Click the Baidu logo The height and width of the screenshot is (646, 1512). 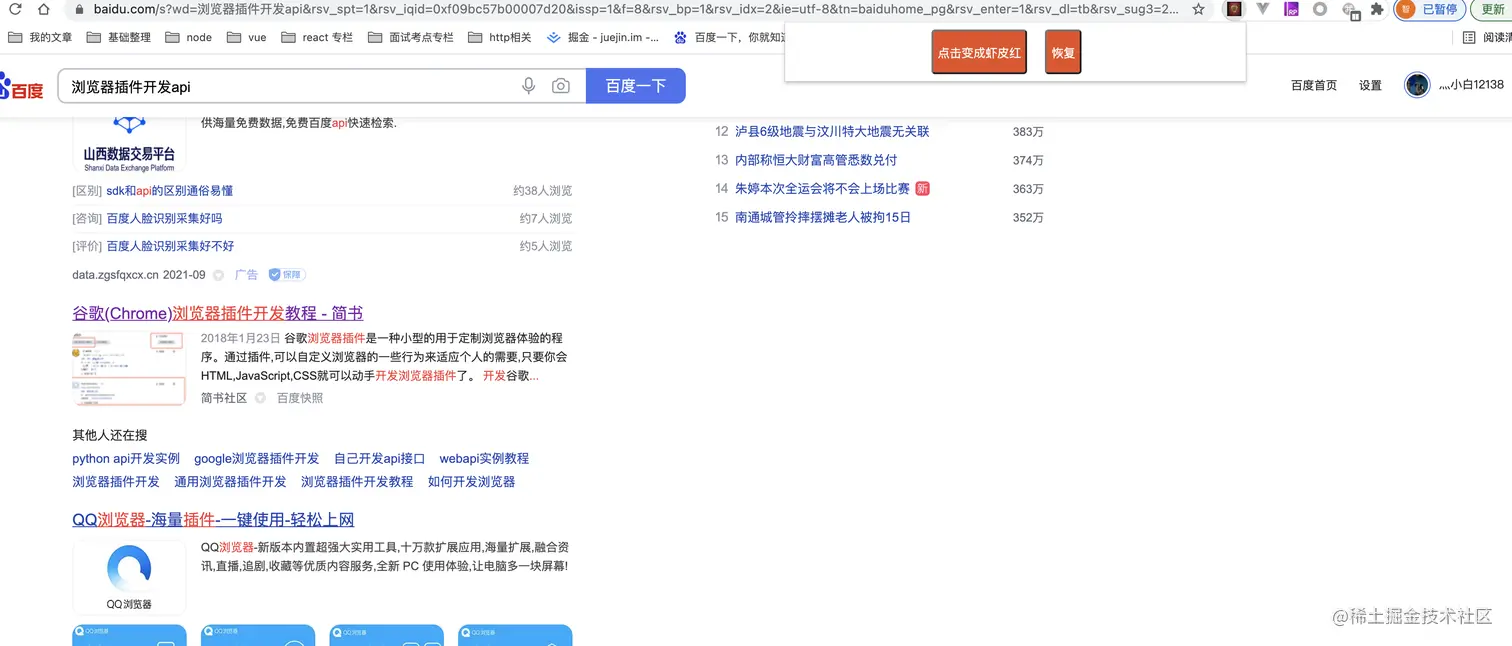coord(21,87)
